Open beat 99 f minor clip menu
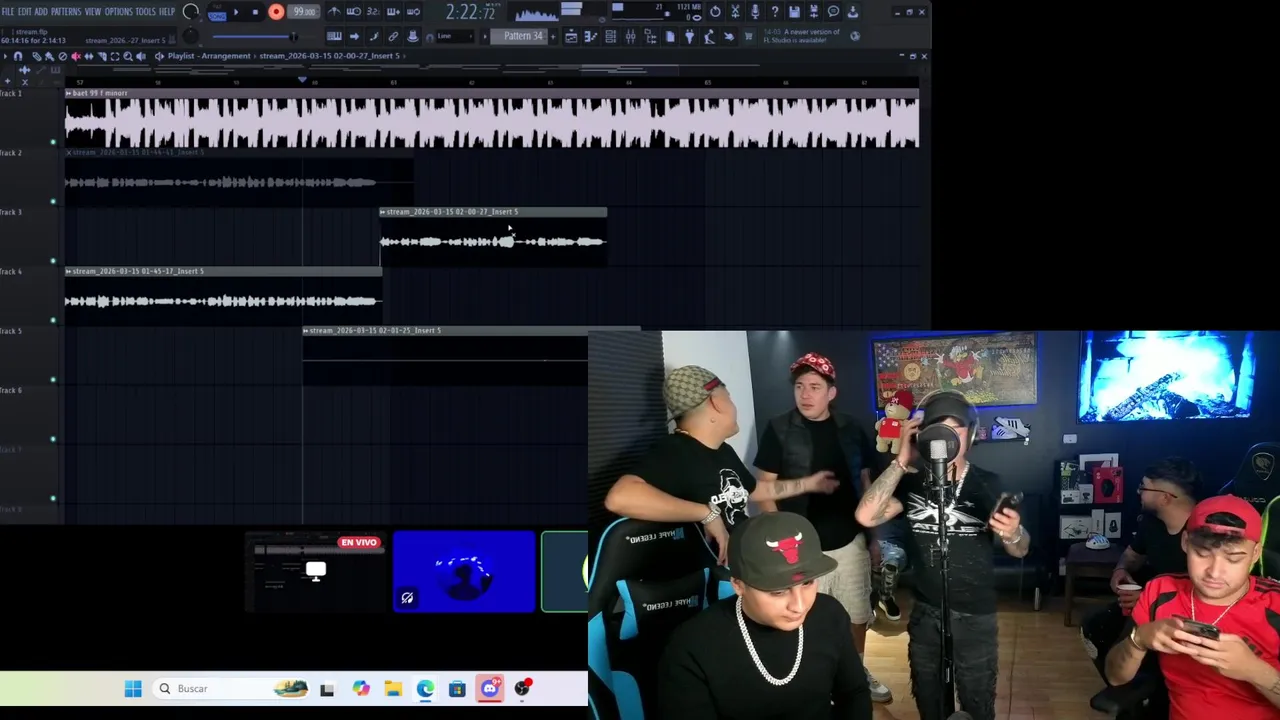 69,93
